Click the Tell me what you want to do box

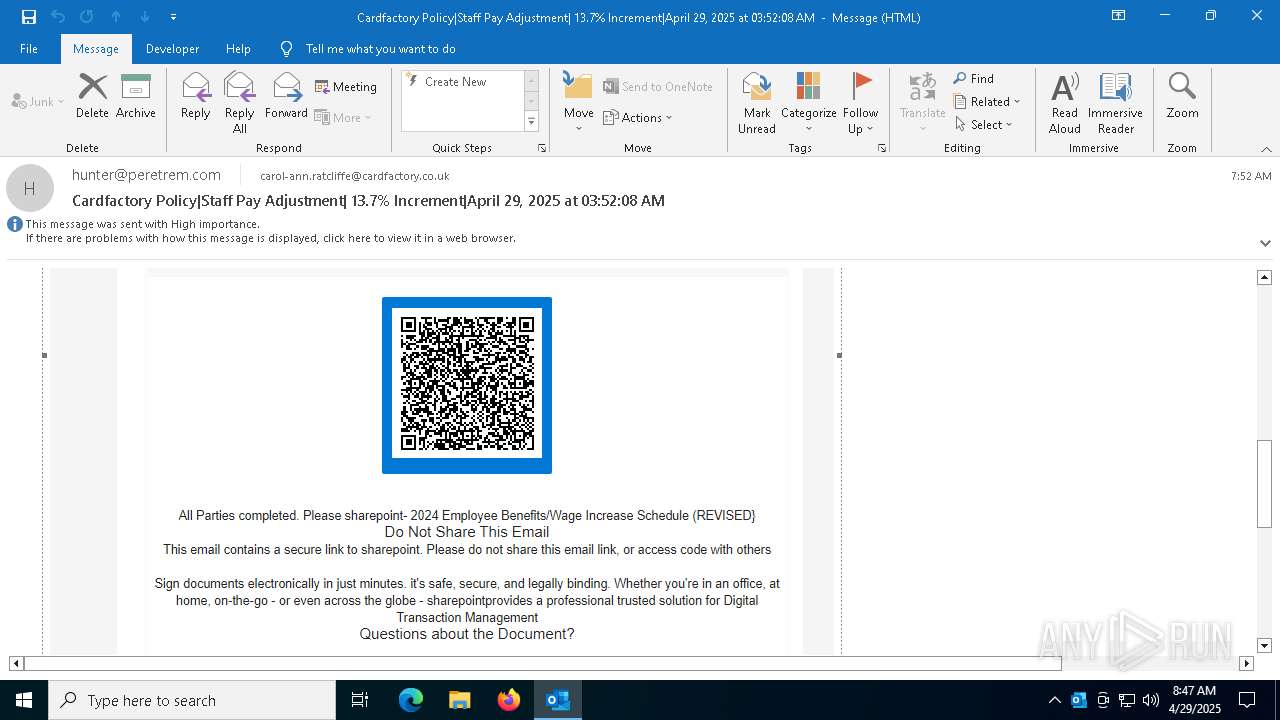pyautogui.click(x=381, y=49)
